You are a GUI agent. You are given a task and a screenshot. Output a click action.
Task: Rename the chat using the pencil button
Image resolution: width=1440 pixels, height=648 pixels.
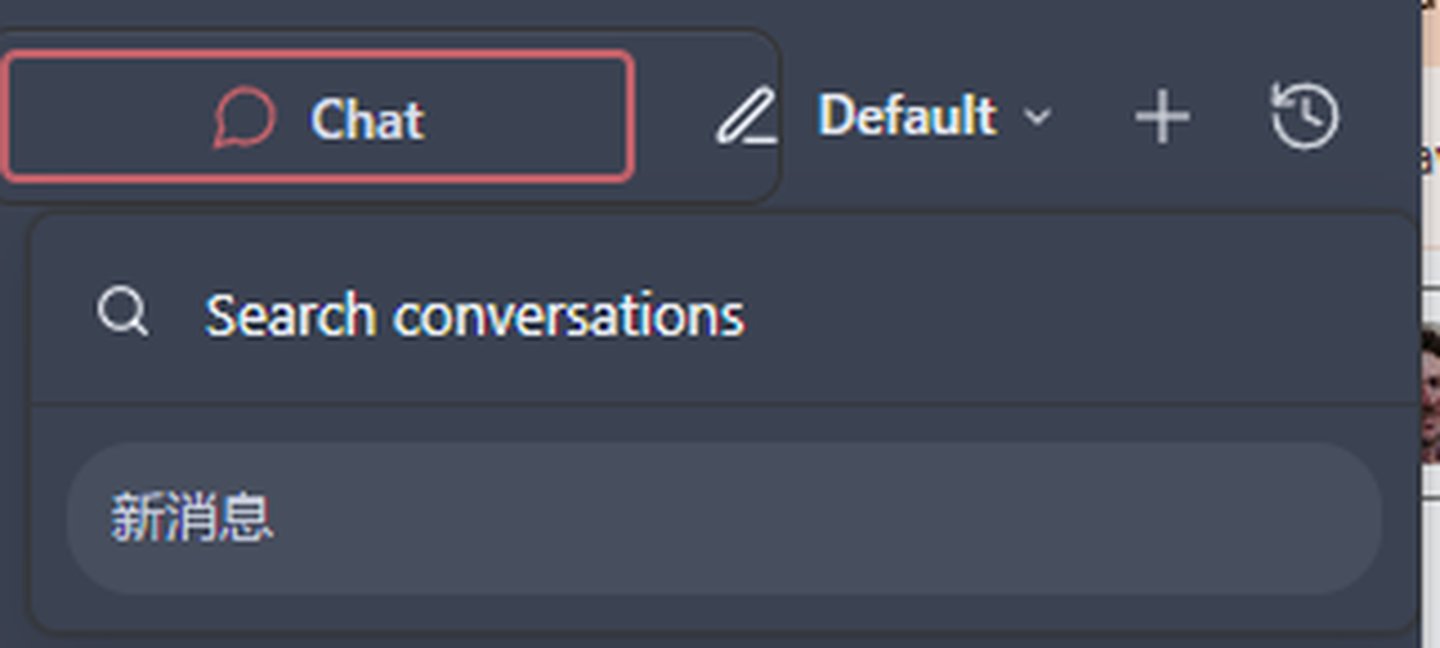747,117
